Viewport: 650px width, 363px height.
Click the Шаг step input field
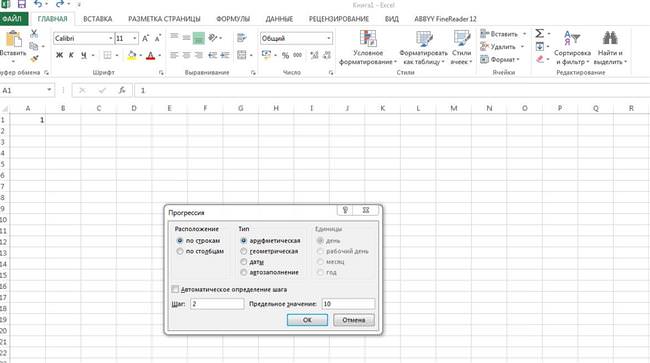point(217,304)
